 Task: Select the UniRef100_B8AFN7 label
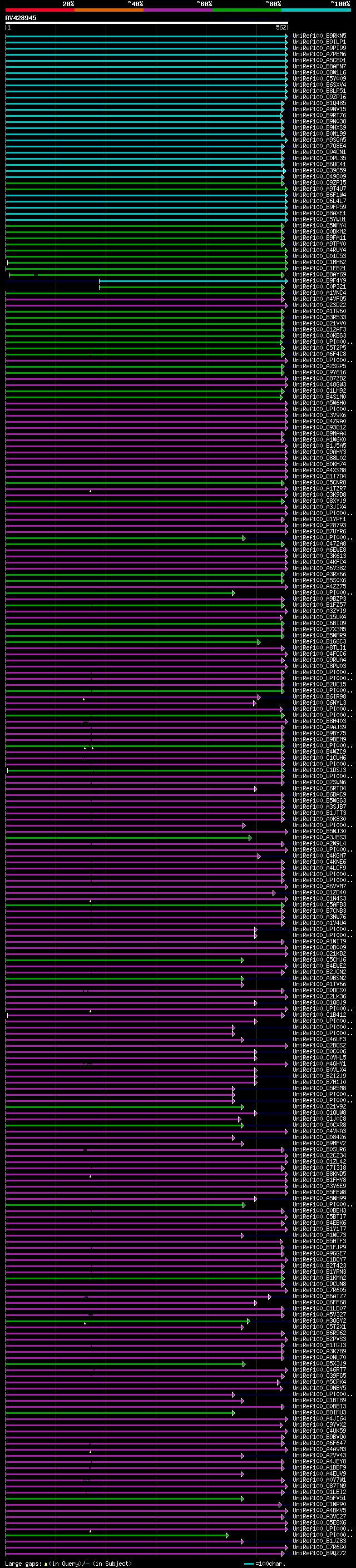[319, 66]
